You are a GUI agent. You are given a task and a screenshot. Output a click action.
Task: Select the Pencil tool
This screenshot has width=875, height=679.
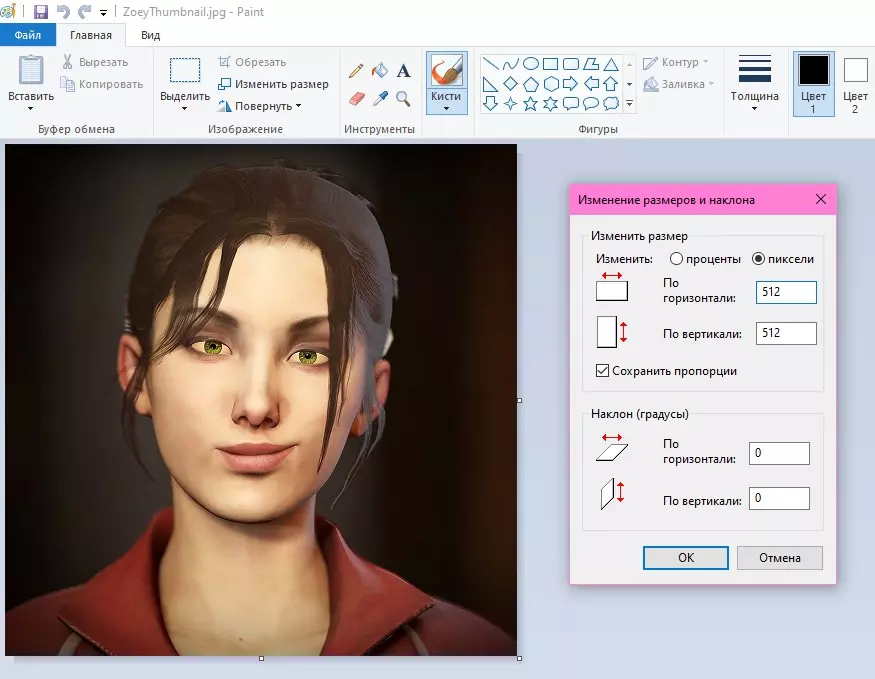coord(355,71)
